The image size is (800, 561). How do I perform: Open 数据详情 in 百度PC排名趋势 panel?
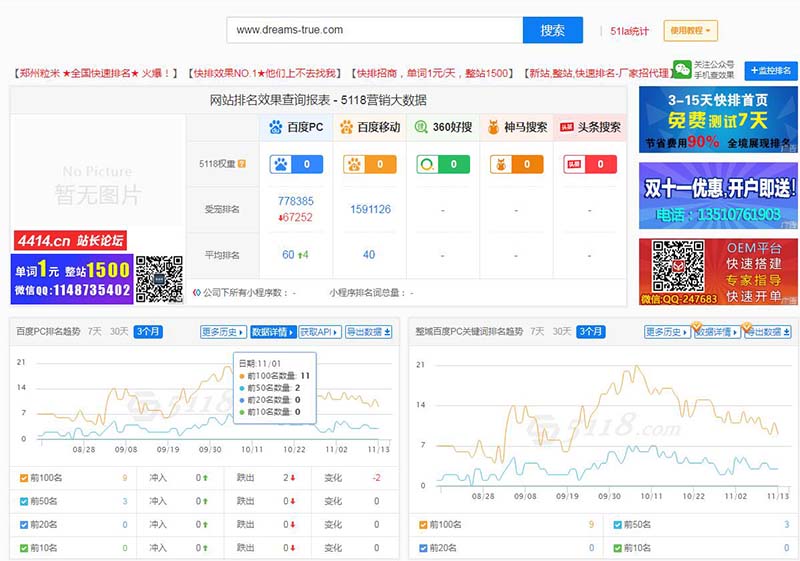(273, 332)
